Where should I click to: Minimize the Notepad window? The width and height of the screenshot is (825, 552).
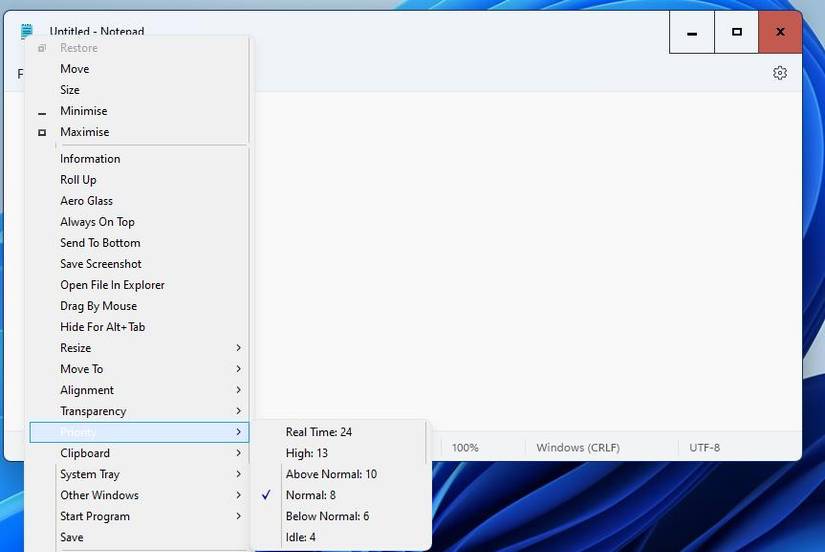(692, 32)
